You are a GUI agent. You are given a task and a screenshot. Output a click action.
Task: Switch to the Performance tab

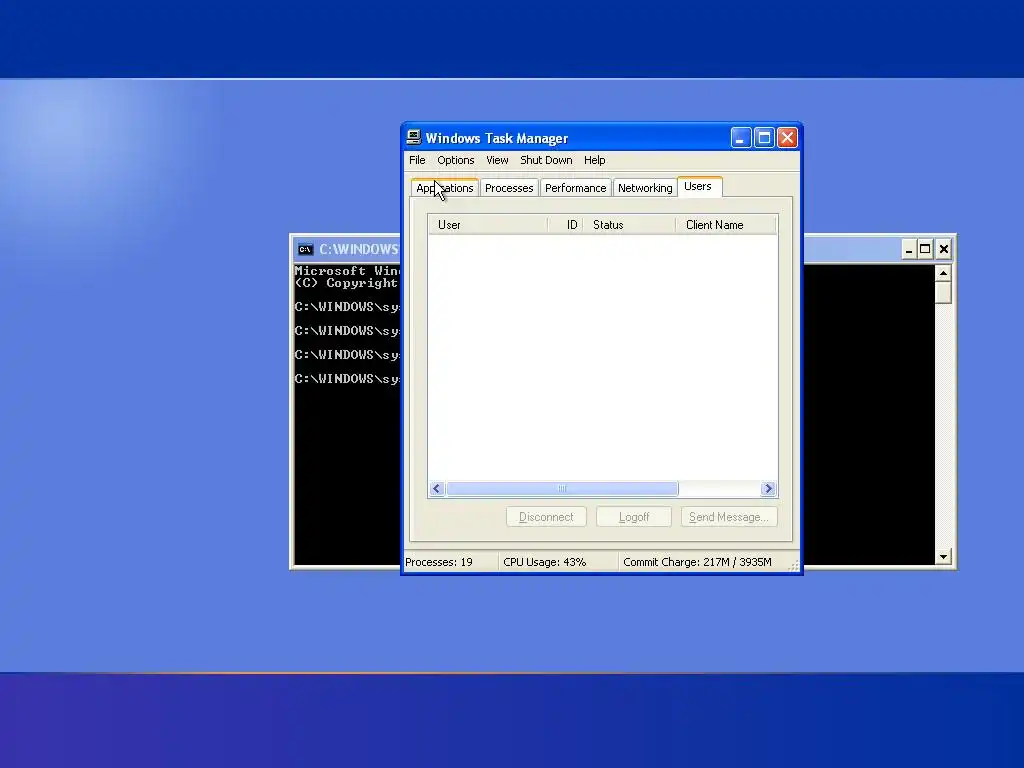point(575,188)
